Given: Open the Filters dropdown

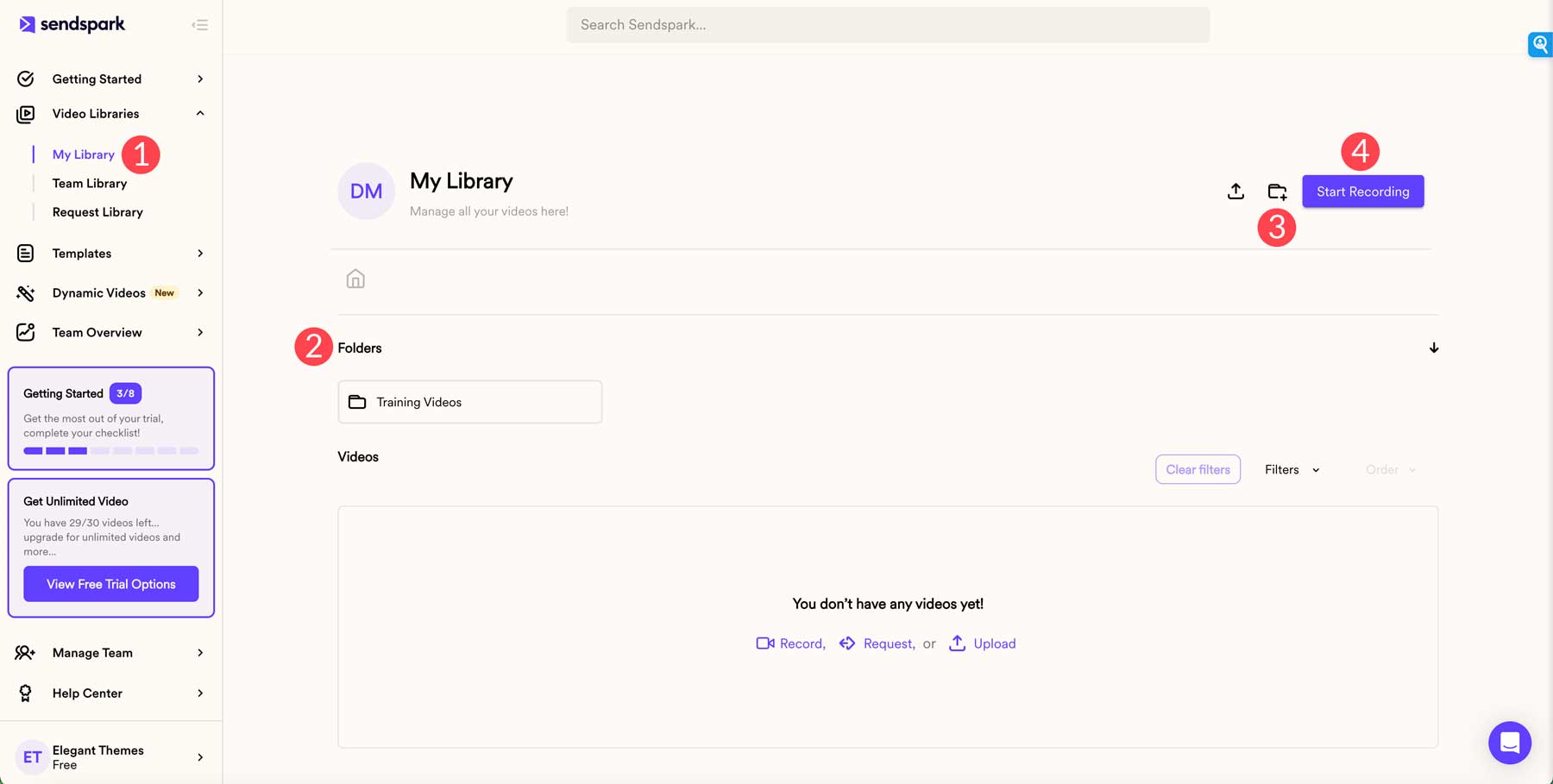Looking at the screenshot, I should click(x=1291, y=469).
